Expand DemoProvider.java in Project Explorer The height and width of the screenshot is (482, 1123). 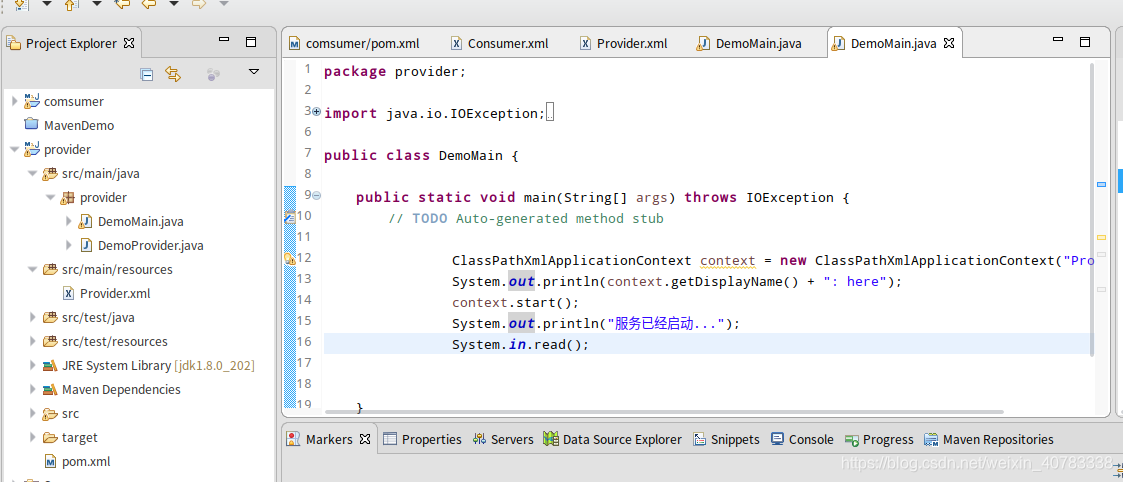coord(69,246)
